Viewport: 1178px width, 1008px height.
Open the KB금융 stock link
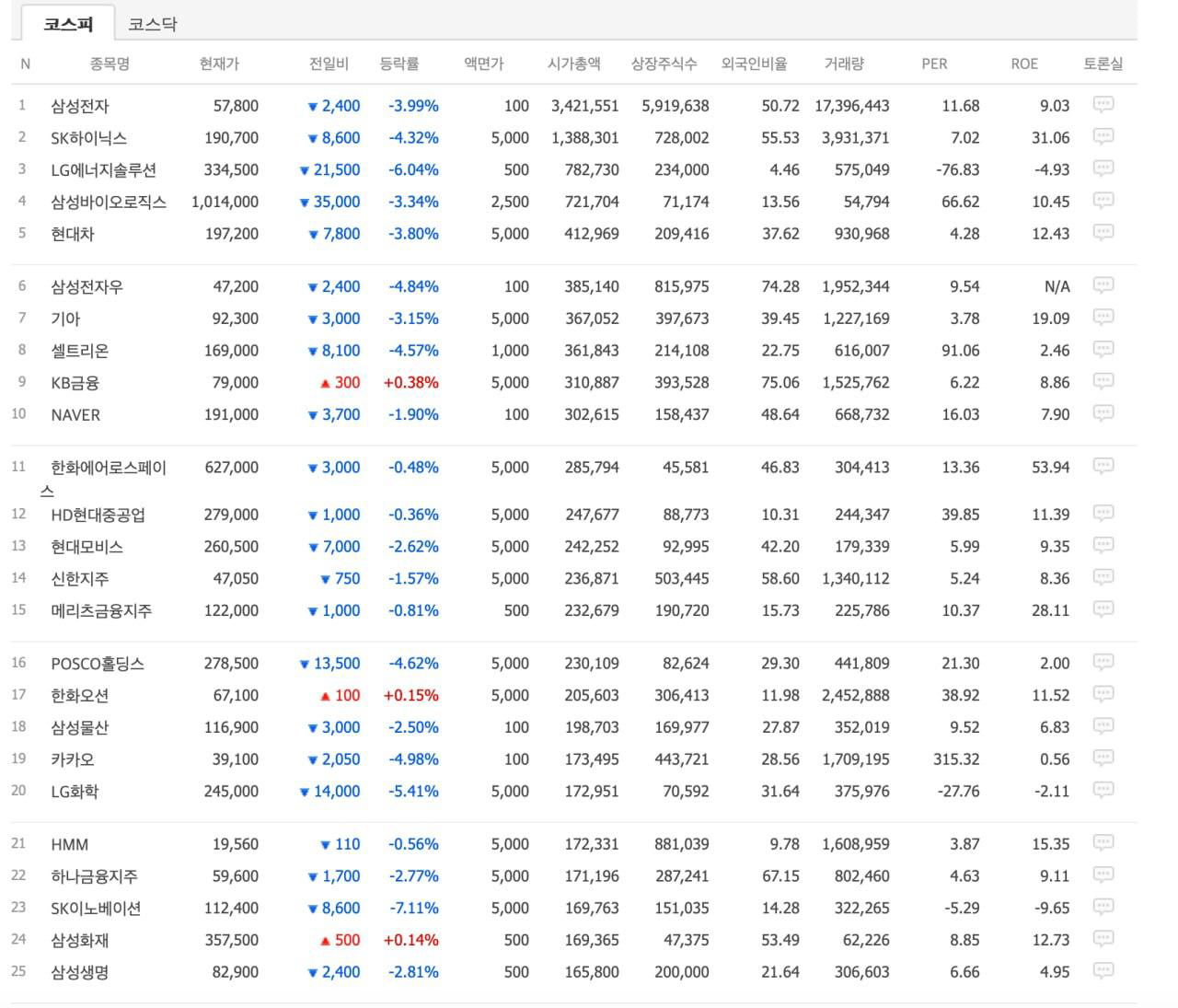75,383
